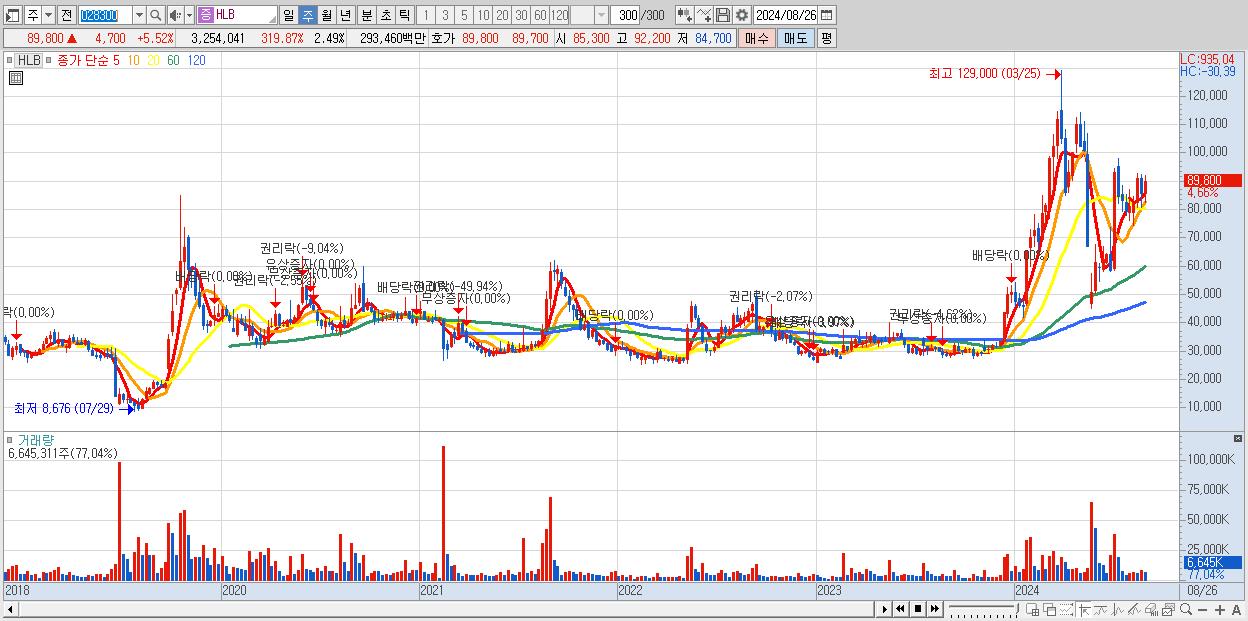Click the add candle indicator icon

(x=684, y=15)
